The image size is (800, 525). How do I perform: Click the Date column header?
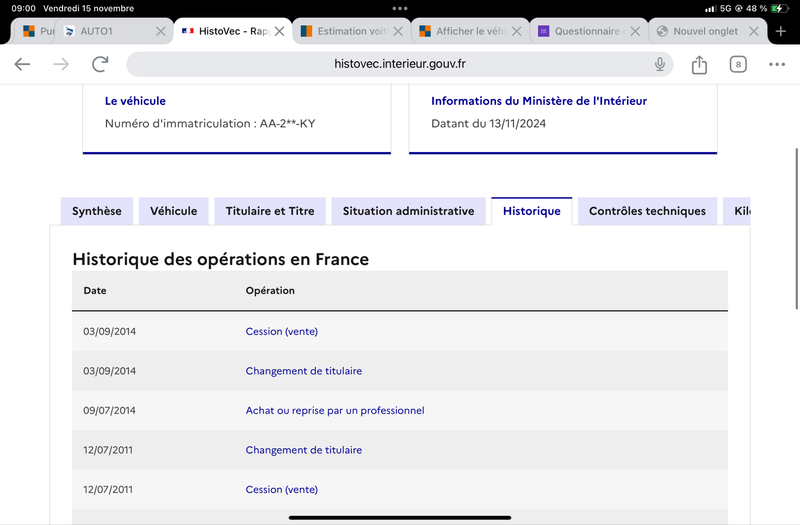click(95, 291)
